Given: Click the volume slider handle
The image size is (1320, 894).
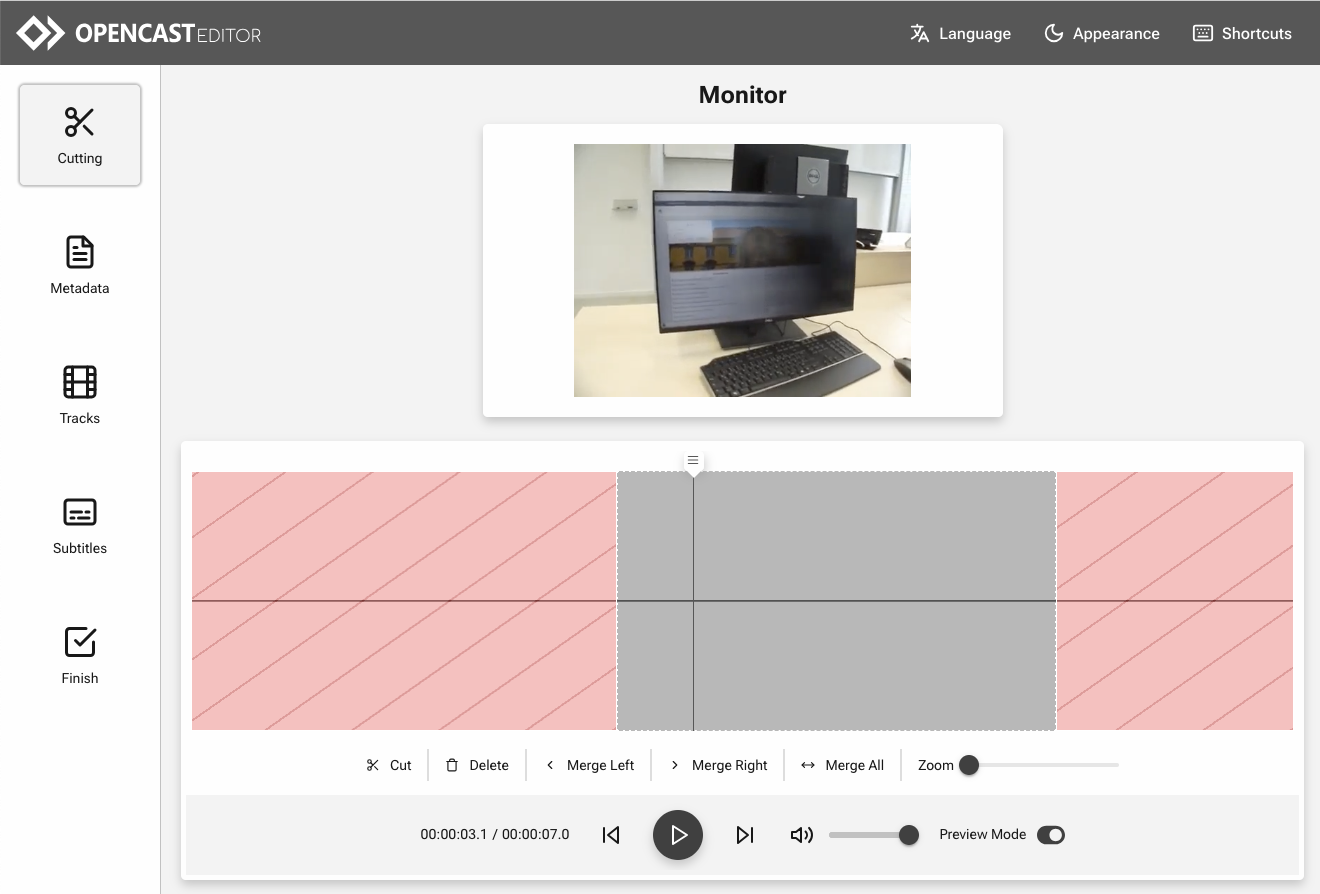Looking at the screenshot, I should pos(908,834).
